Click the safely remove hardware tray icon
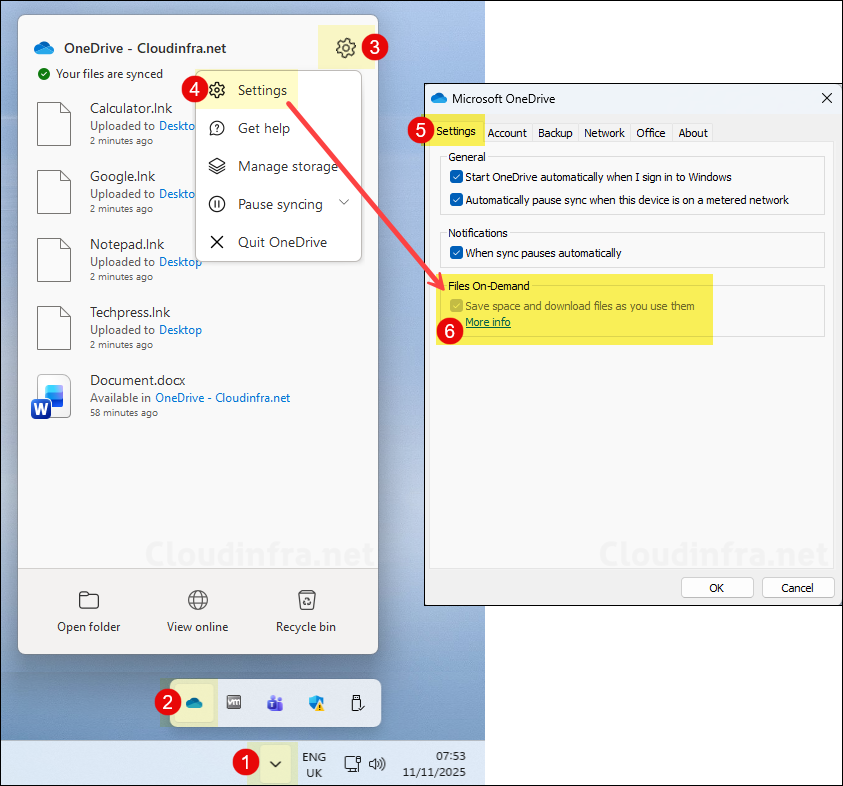 [x=357, y=703]
